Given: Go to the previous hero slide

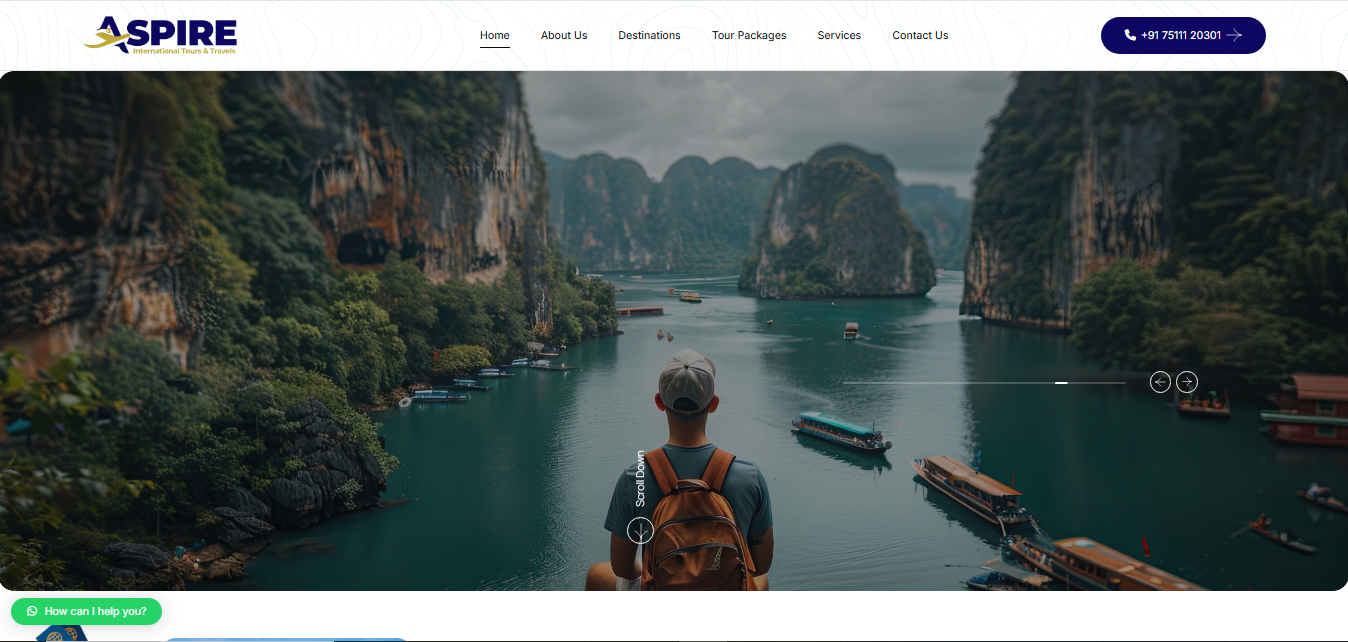Looking at the screenshot, I should 1160,382.
